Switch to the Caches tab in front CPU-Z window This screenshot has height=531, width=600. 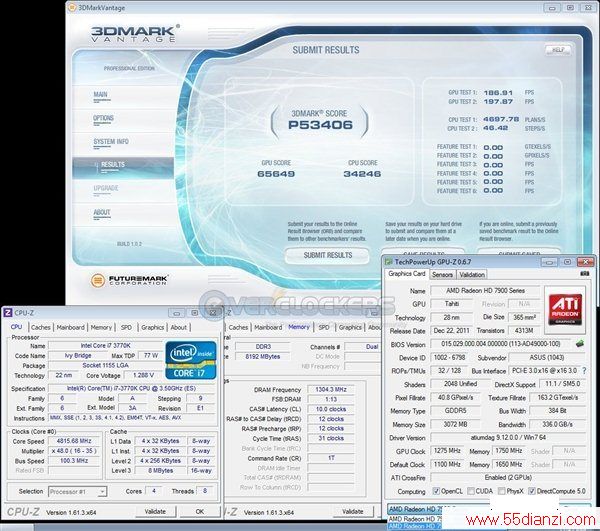[41, 327]
